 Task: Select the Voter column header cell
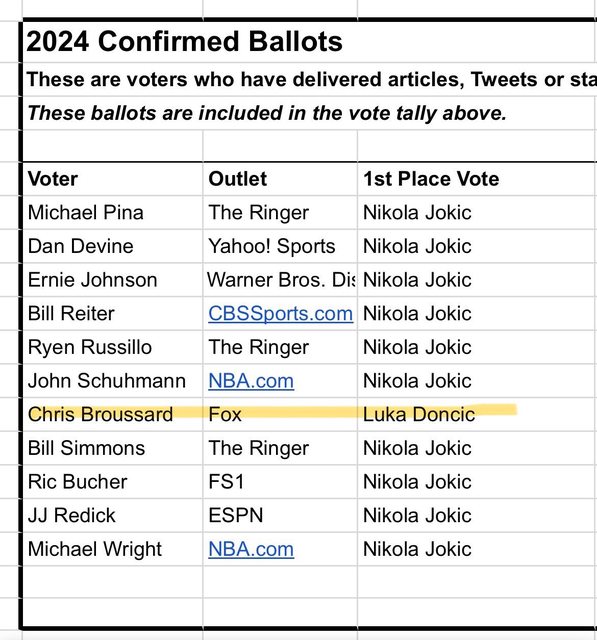tap(113, 179)
